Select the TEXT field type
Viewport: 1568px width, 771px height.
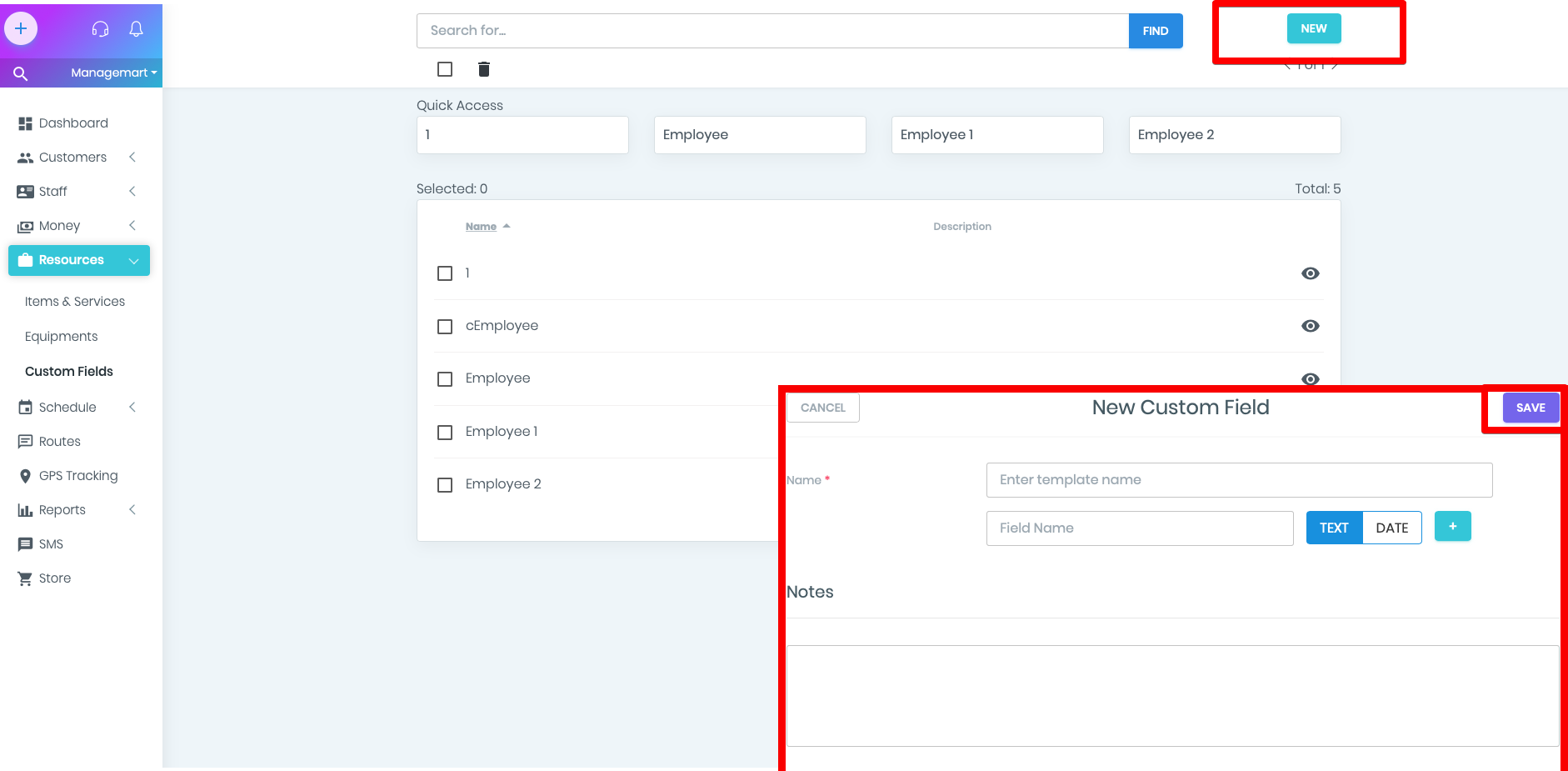(x=1334, y=528)
